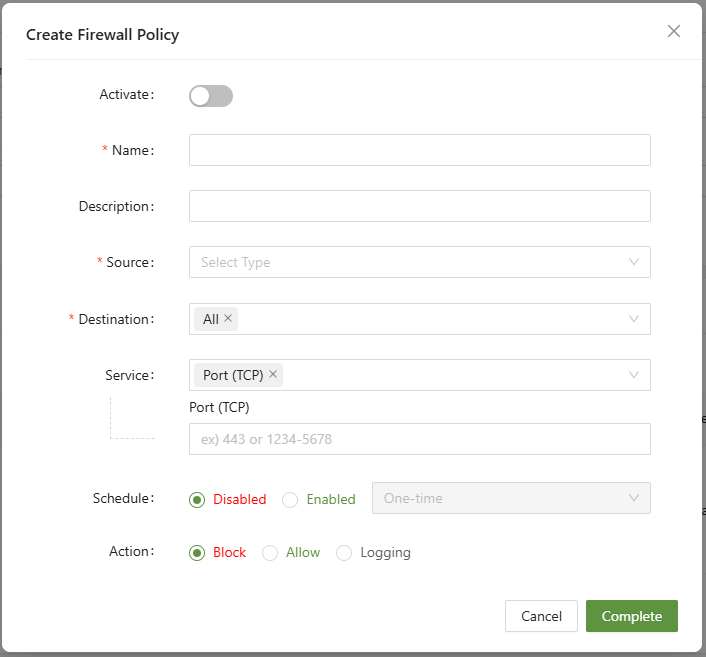Open the One-time schedule dropdown

pyautogui.click(x=511, y=499)
